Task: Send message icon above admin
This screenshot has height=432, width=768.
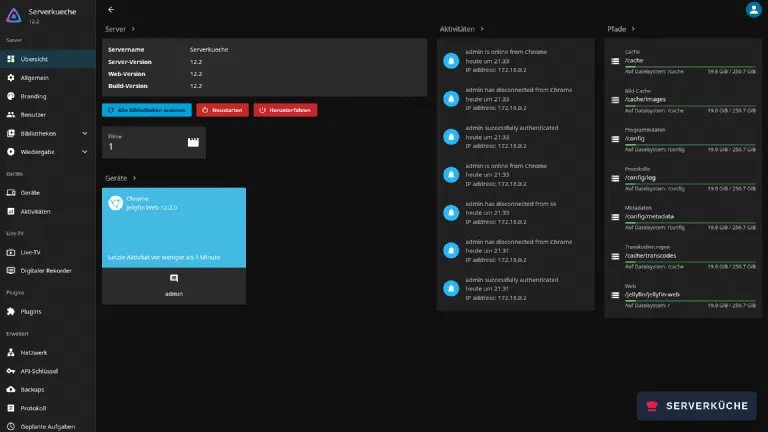Action: click(x=174, y=278)
